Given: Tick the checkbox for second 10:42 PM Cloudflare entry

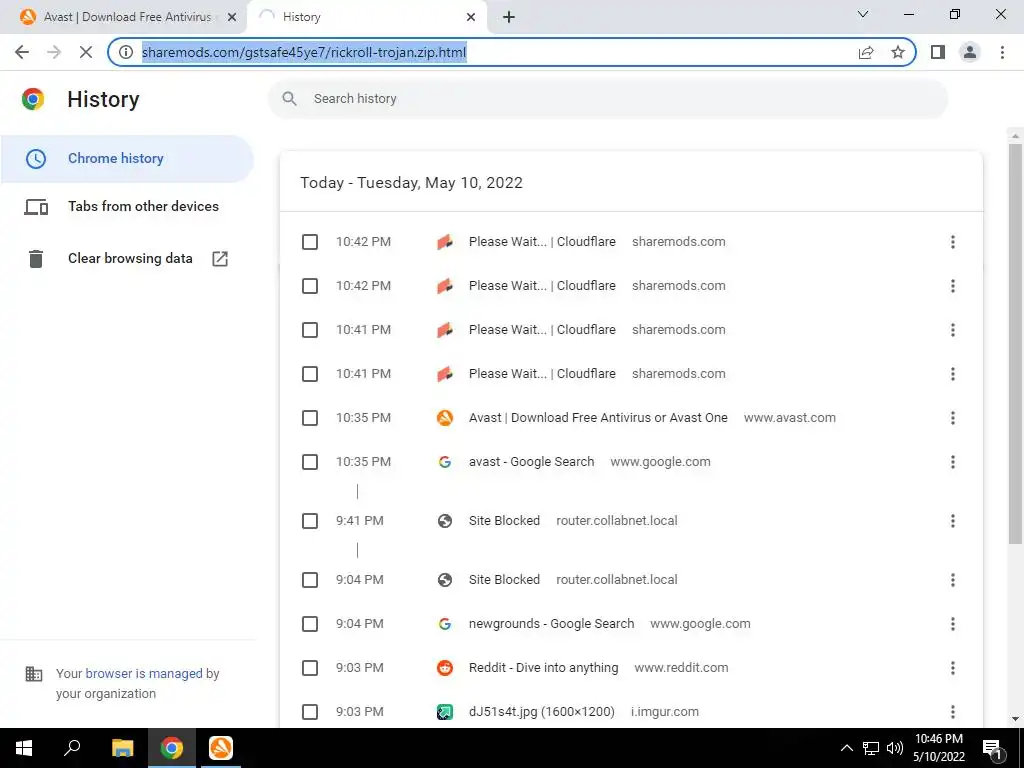Looking at the screenshot, I should click(x=310, y=286).
